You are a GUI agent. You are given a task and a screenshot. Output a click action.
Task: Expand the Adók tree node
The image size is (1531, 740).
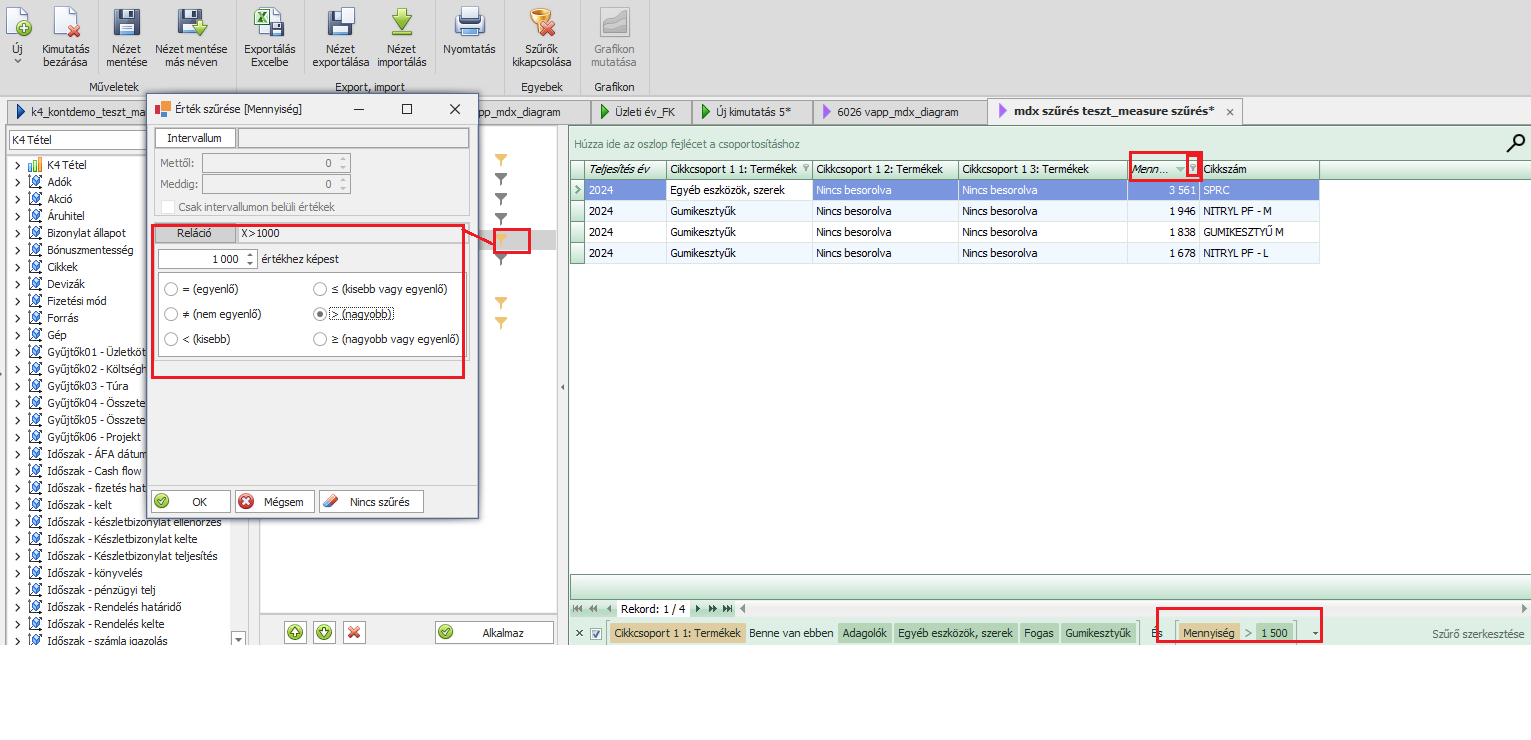click(x=17, y=182)
